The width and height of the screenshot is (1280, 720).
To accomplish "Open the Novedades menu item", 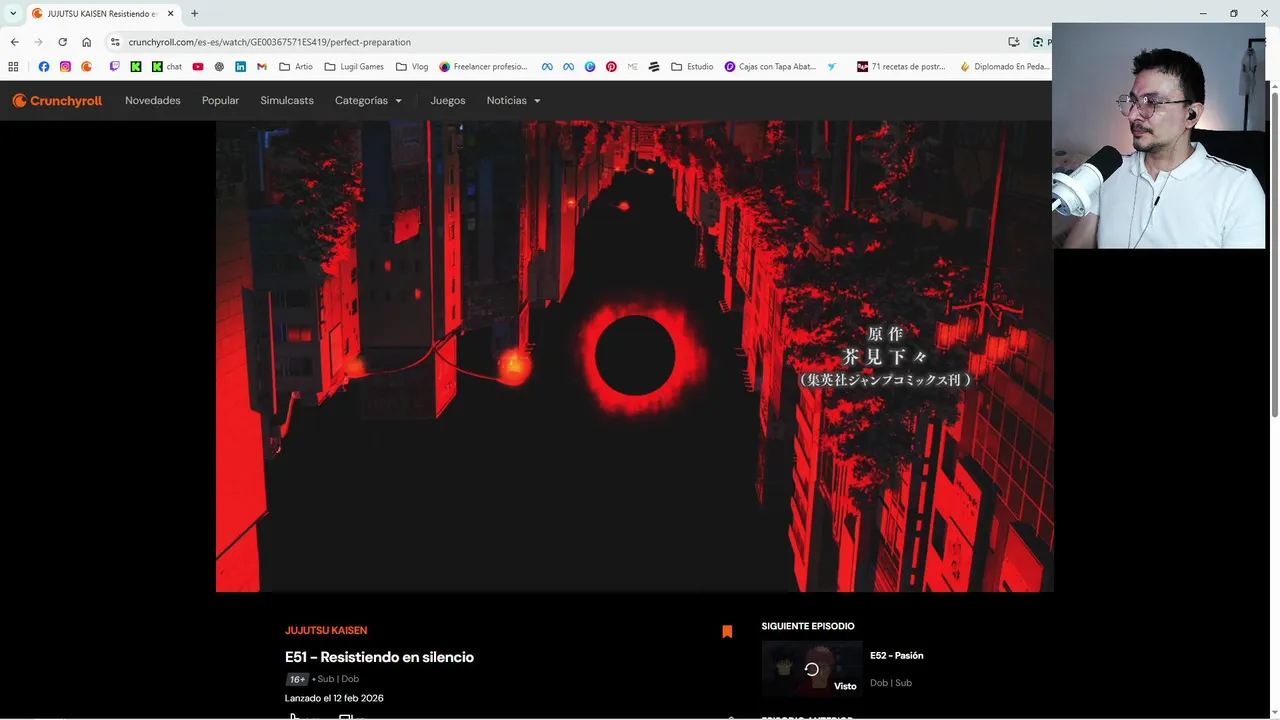I will [153, 101].
